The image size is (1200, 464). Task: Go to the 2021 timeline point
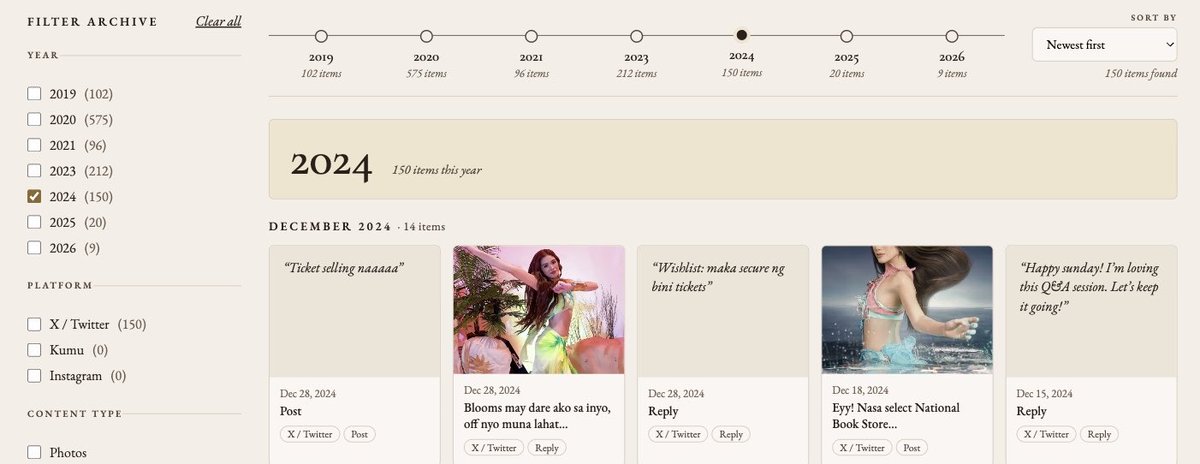(531, 36)
